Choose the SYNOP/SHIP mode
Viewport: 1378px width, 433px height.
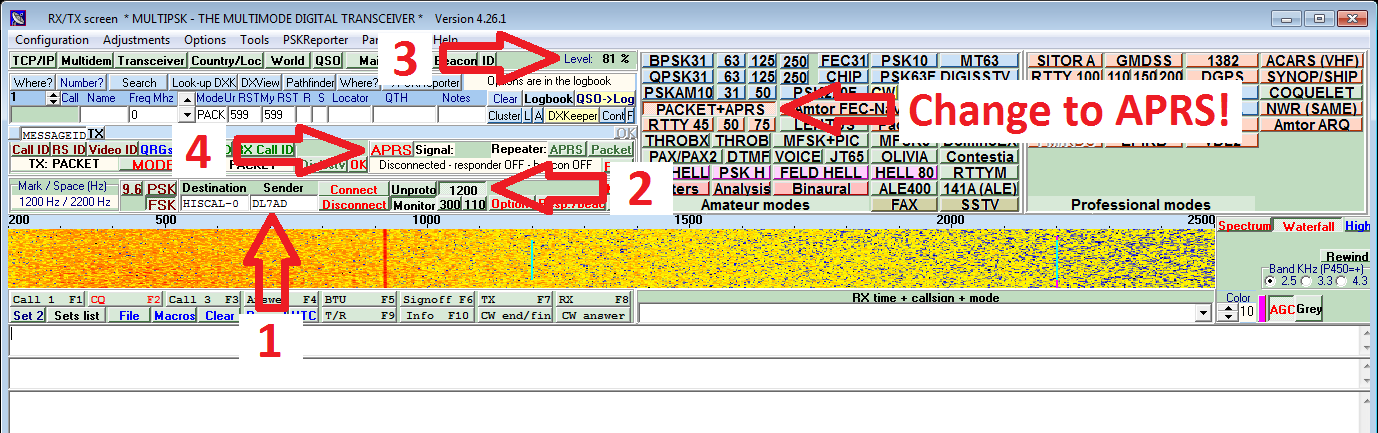click(1311, 77)
